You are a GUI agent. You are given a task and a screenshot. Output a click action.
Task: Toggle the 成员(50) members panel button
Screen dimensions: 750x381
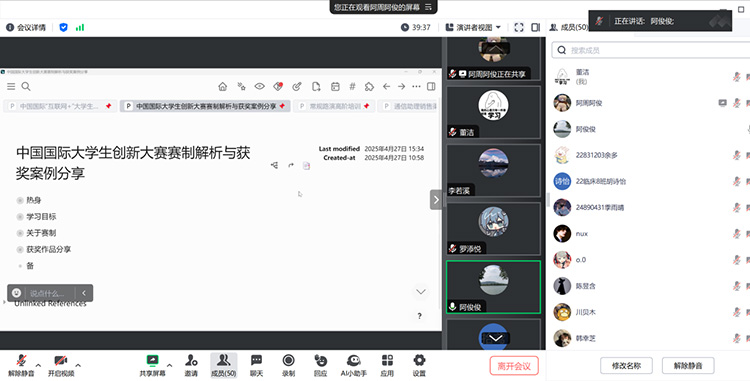(223, 366)
